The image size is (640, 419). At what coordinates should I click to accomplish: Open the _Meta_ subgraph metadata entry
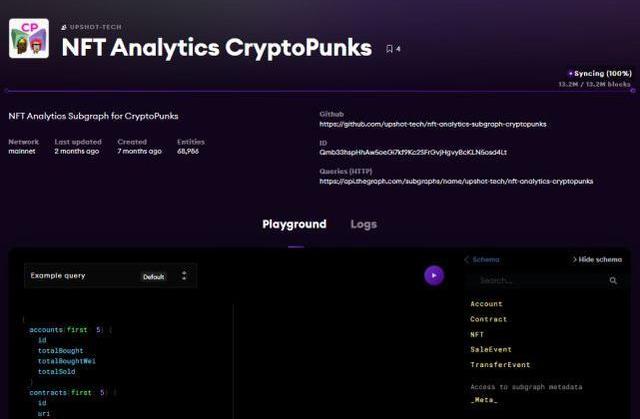tap(484, 400)
